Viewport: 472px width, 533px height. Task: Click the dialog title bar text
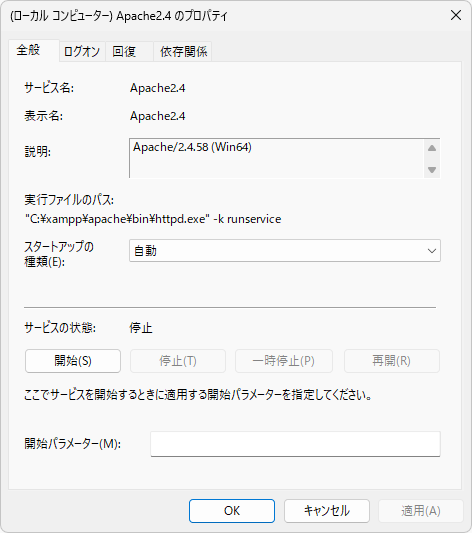tap(119, 16)
